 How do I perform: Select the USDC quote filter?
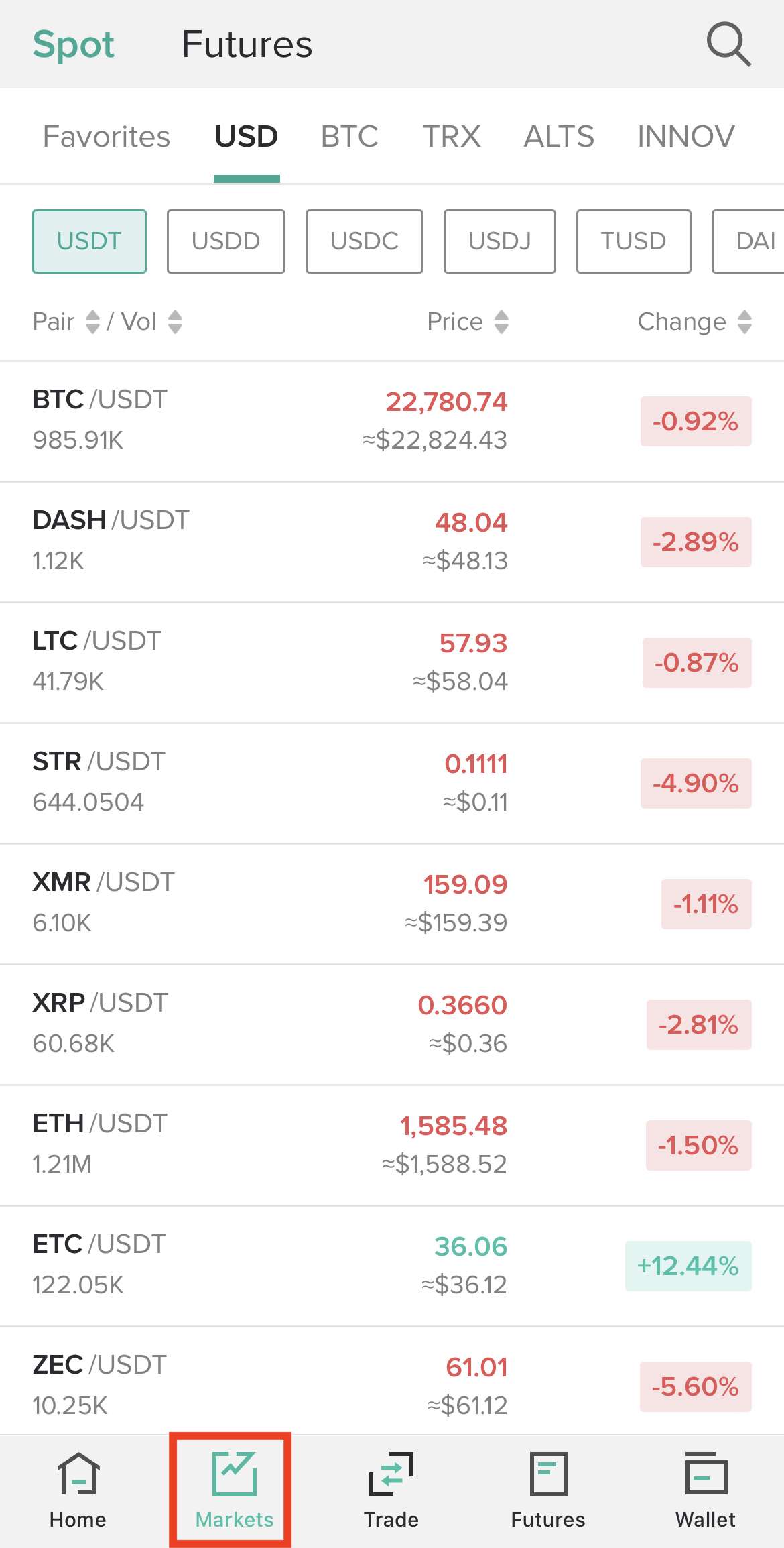(364, 241)
